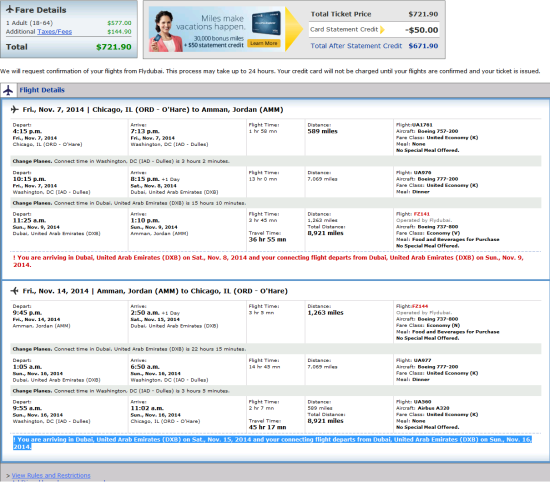Screen dimensions: 550x482
Task: Click the red FZ141 flight number
Action: click(x=421, y=214)
